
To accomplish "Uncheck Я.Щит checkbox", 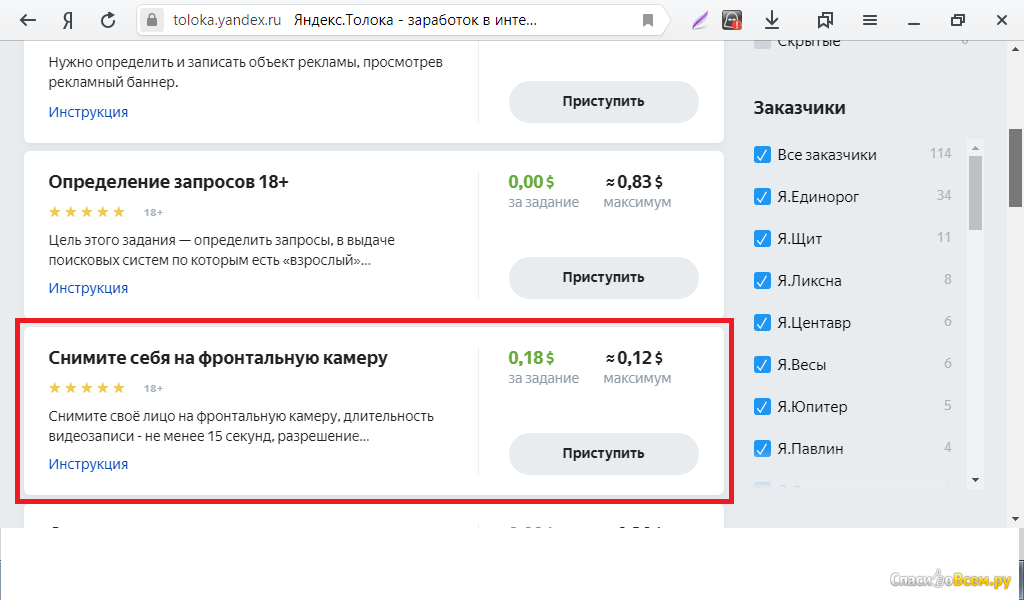I will point(762,238).
